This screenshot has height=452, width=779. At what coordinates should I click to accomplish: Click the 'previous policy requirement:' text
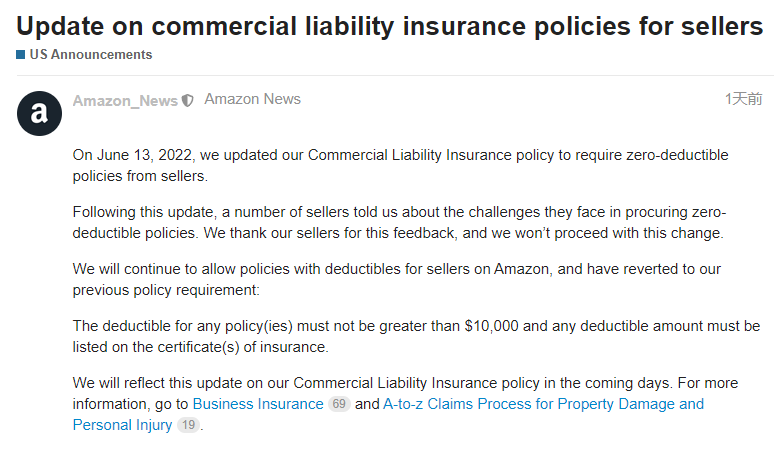[166, 290]
